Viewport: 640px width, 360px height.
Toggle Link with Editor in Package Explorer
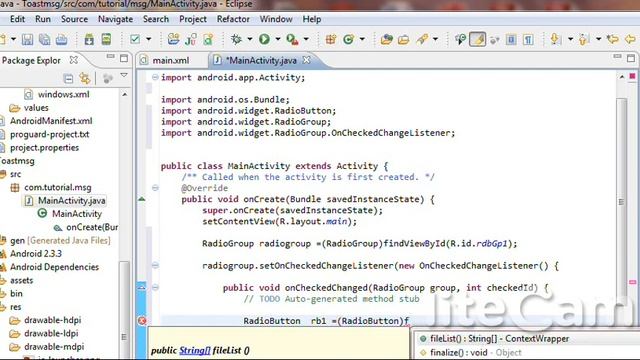[85, 78]
